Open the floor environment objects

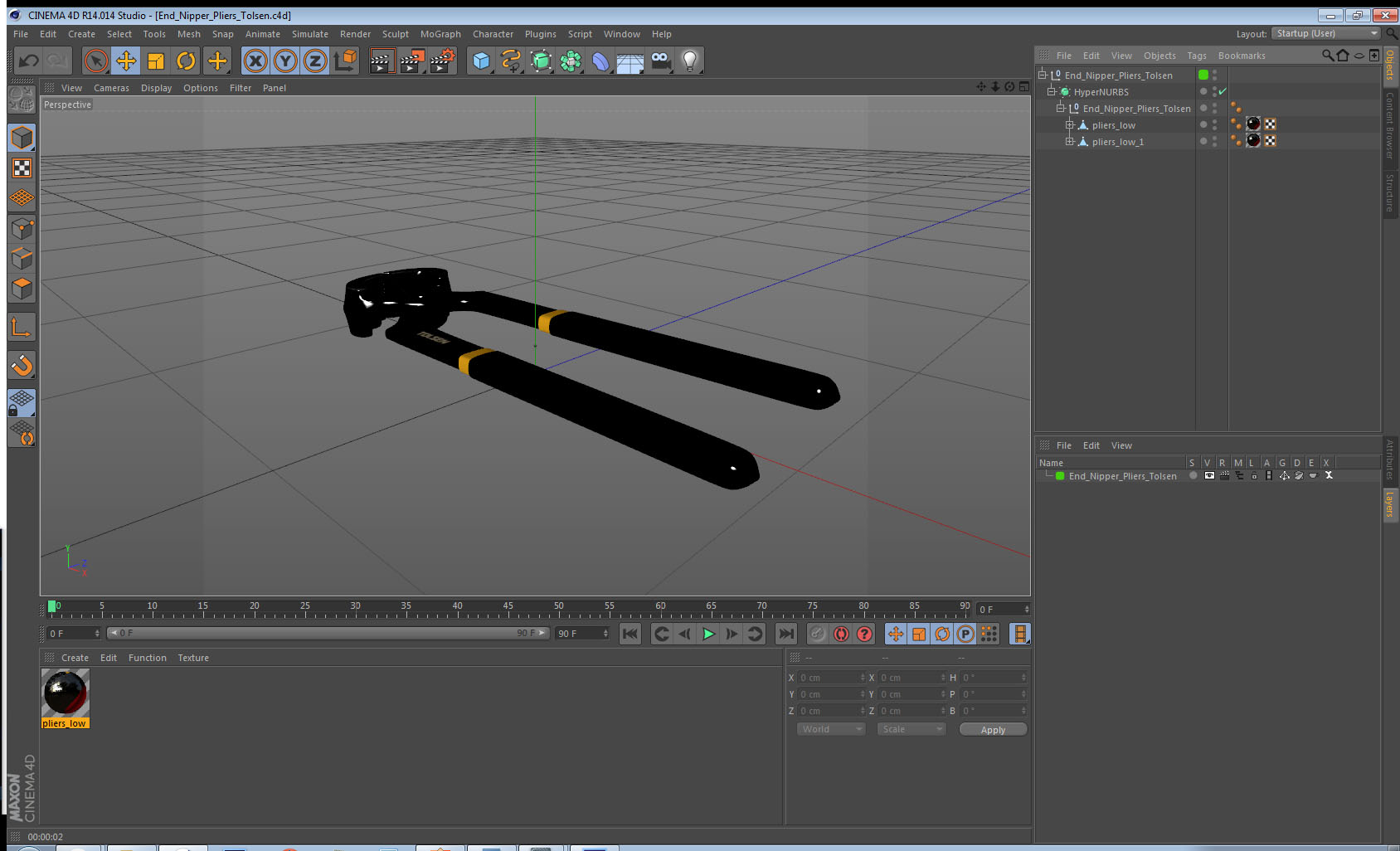click(x=630, y=61)
